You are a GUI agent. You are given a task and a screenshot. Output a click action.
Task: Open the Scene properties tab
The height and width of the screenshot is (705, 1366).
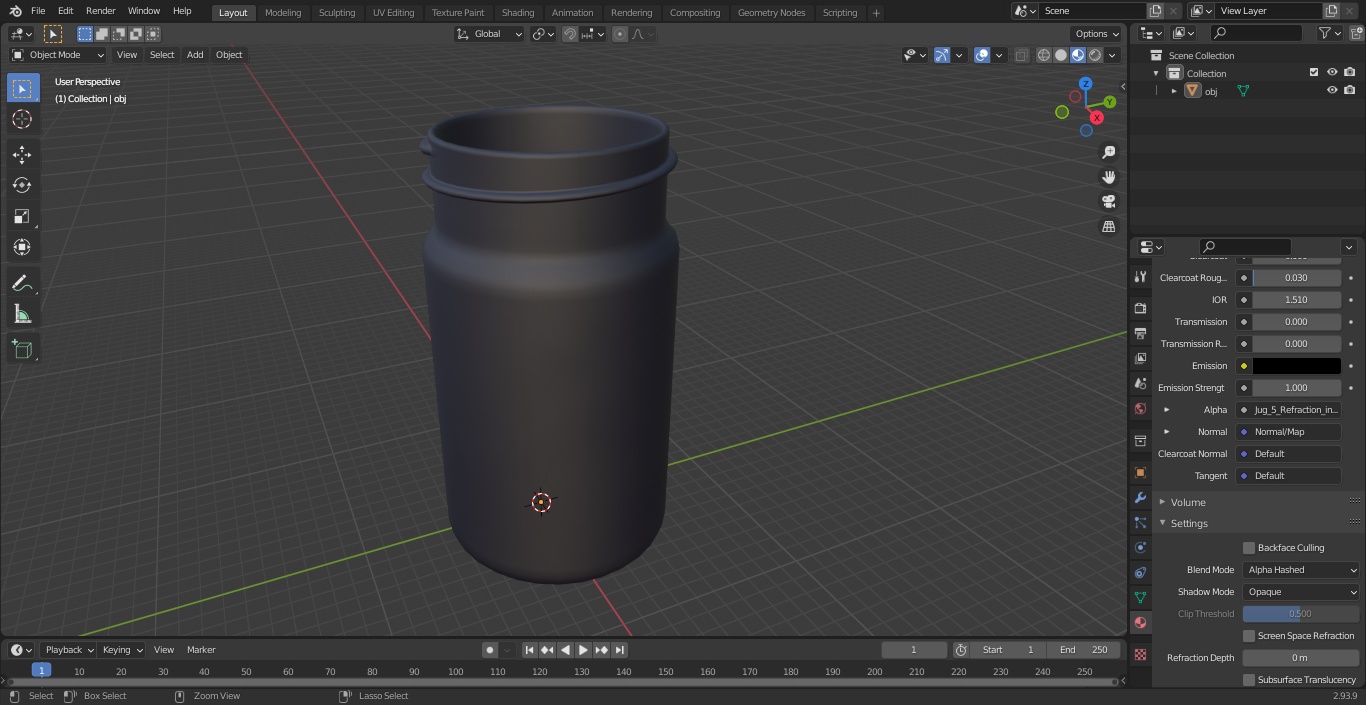click(x=1140, y=383)
